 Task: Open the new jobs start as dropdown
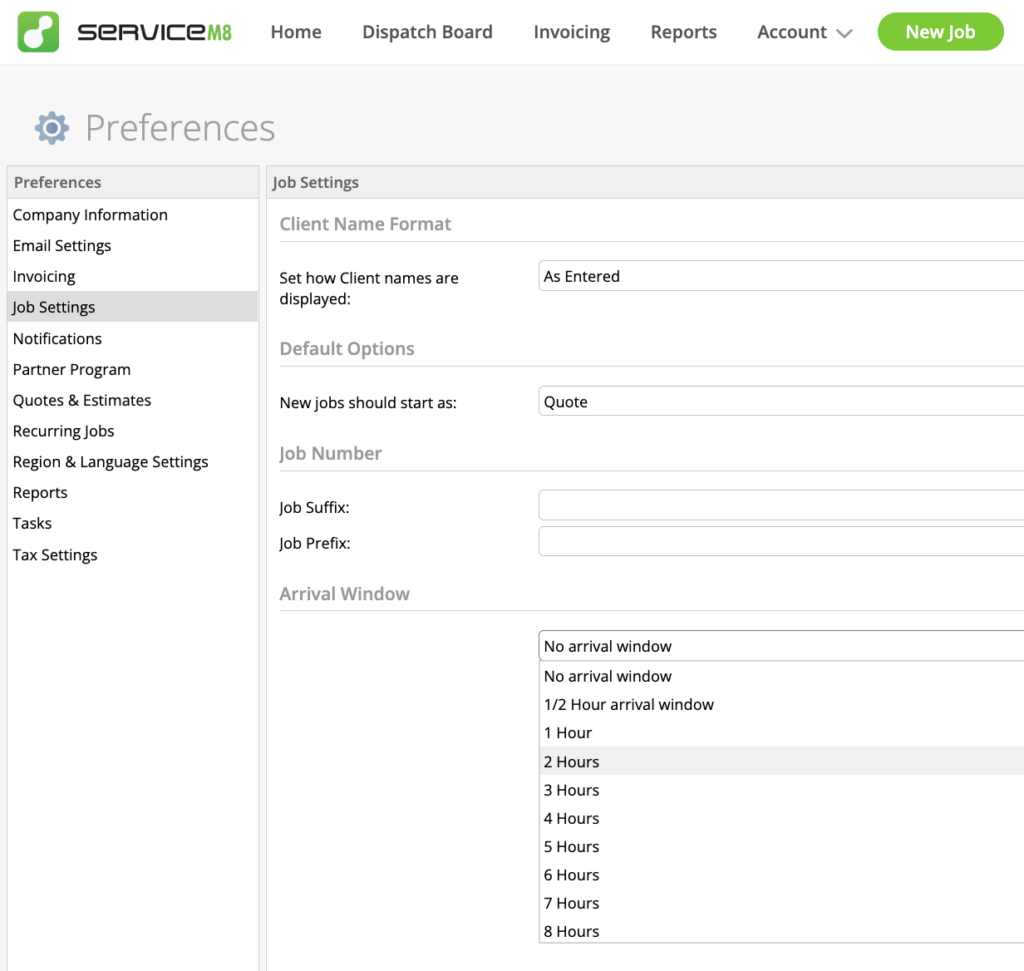[x=780, y=402]
